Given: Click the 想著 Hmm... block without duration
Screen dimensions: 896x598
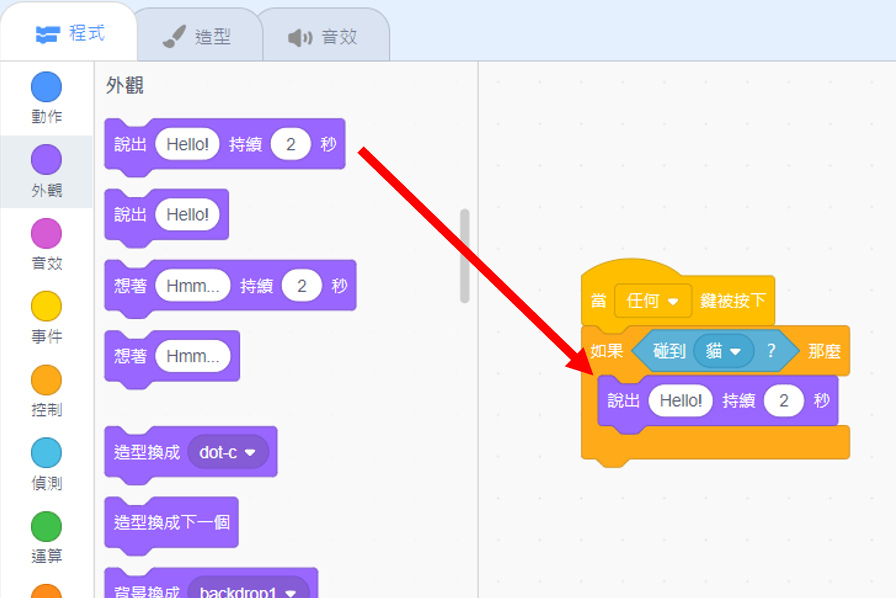Looking at the screenshot, I should point(172,357).
